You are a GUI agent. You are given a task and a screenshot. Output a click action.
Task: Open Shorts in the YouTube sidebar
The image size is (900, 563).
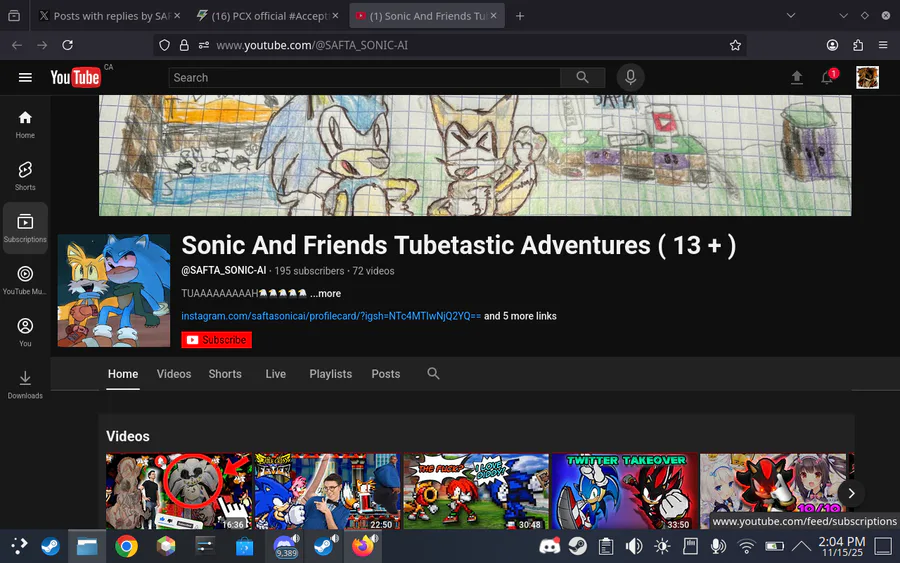click(x=25, y=176)
